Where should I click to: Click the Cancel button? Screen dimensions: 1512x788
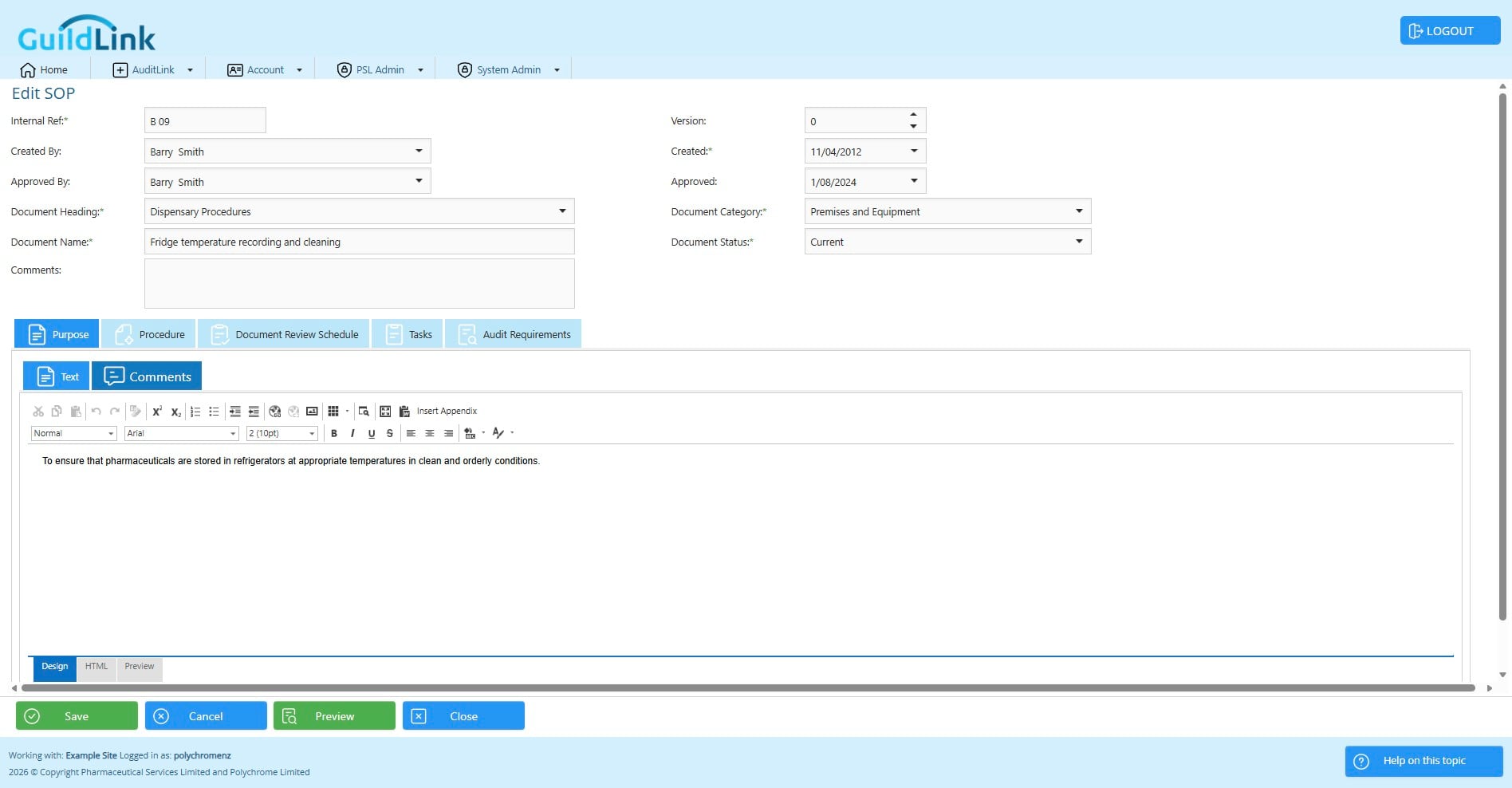(206, 716)
